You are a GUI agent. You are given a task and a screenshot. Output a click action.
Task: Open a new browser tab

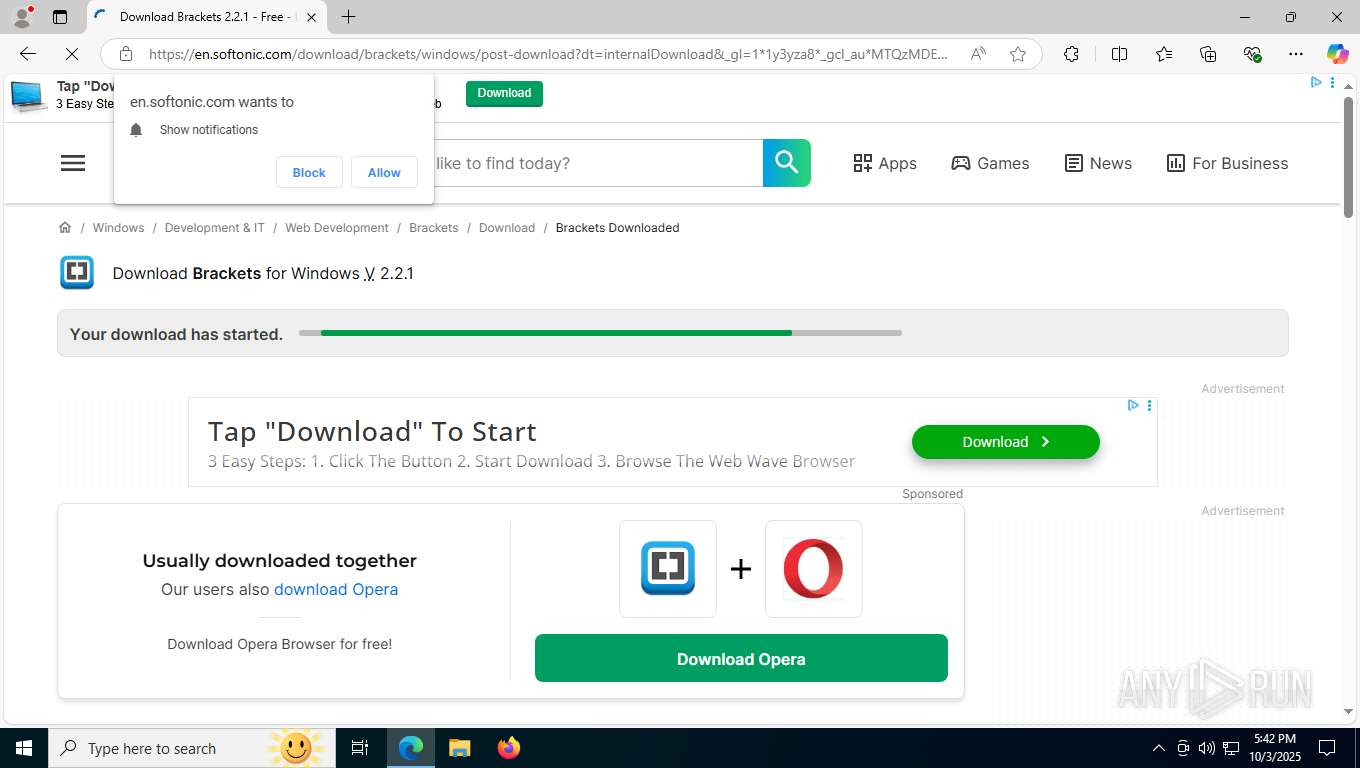click(x=348, y=17)
